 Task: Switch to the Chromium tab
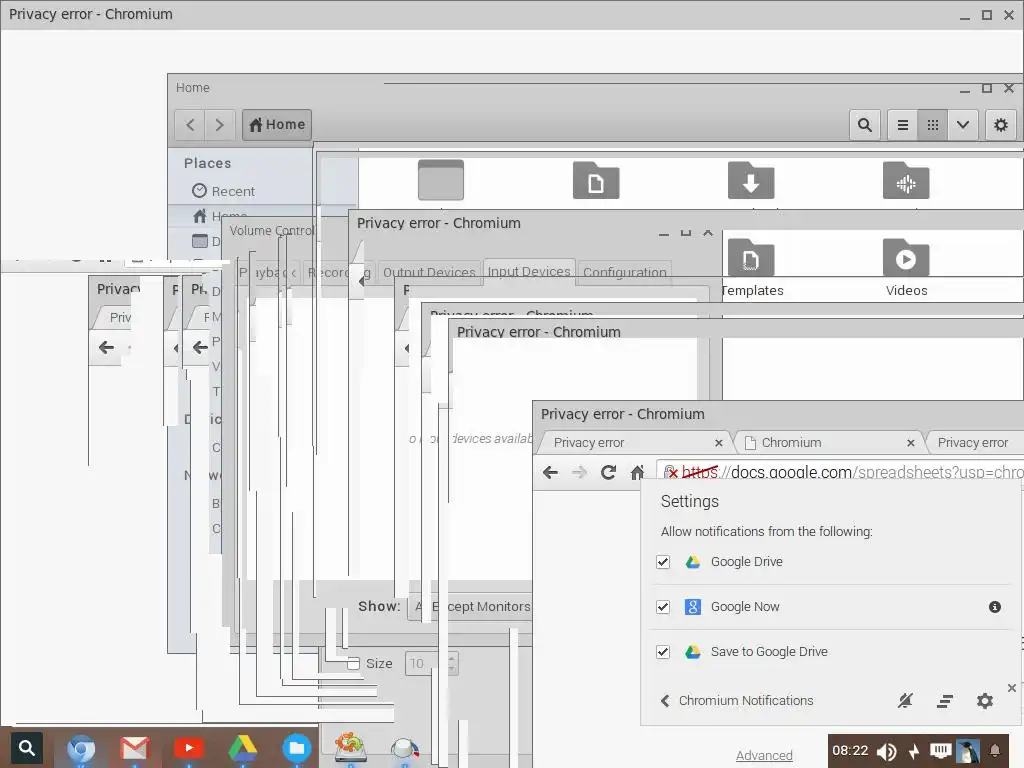click(x=827, y=443)
